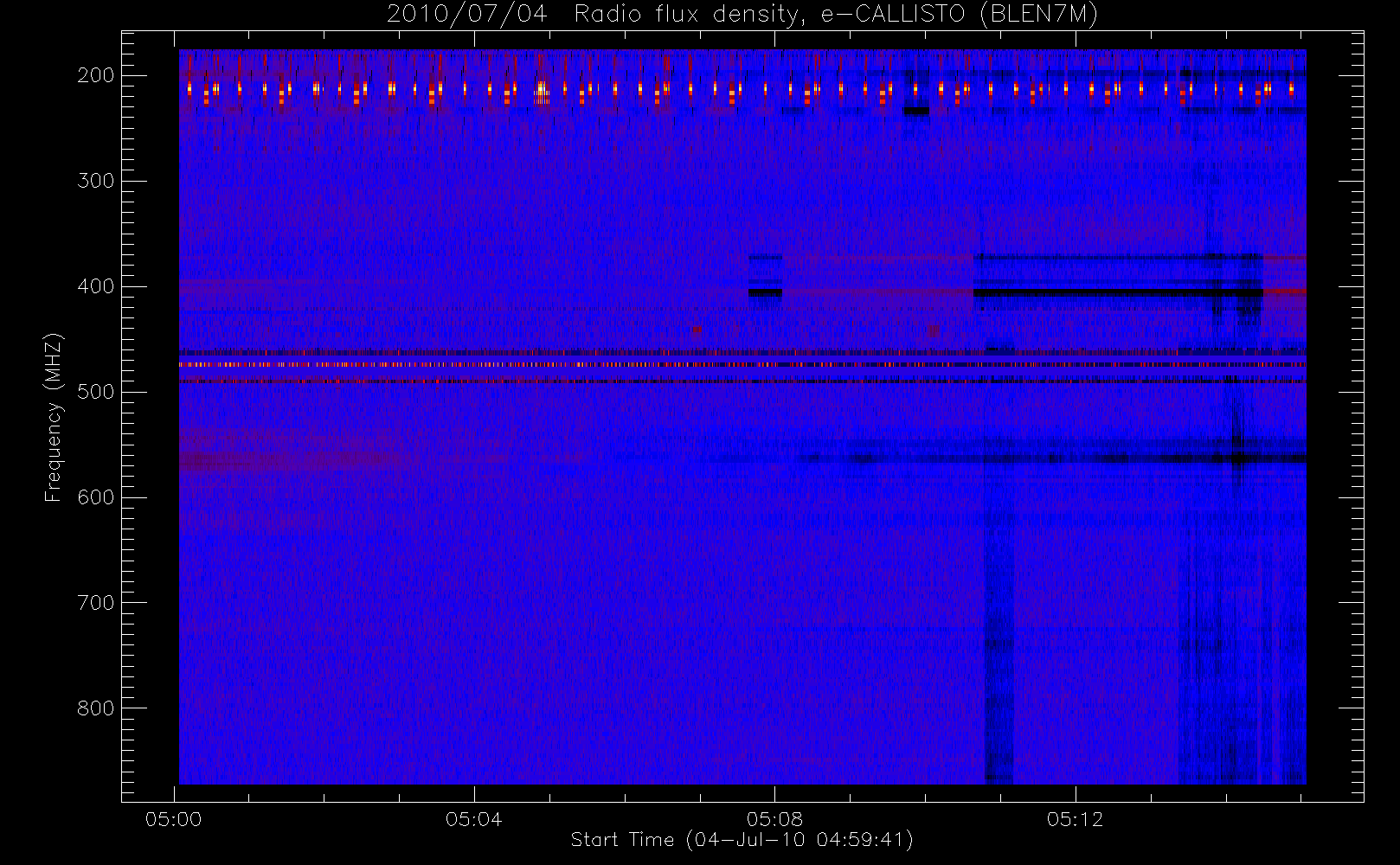Click the 400 frequency tick label
Viewport: 1400px width, 865px height.
click(x=96, y=286)
